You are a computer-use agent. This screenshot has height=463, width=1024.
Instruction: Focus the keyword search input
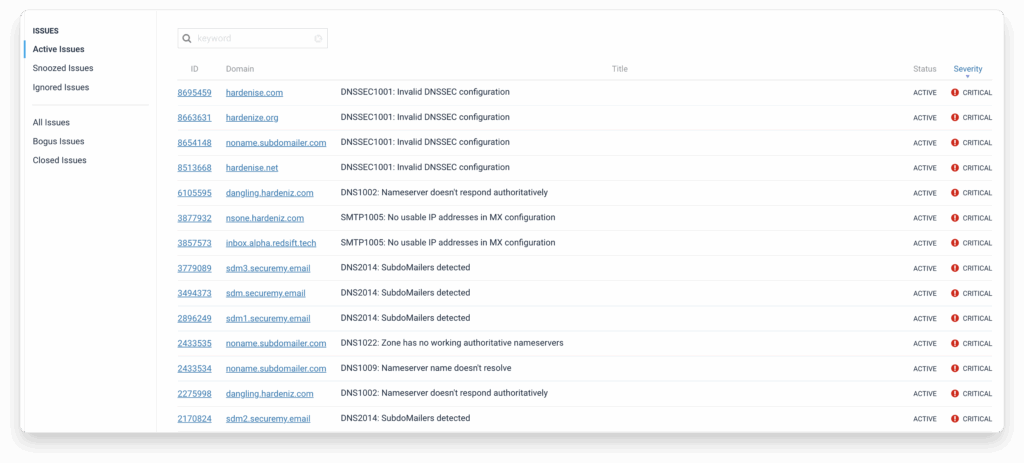250,39
